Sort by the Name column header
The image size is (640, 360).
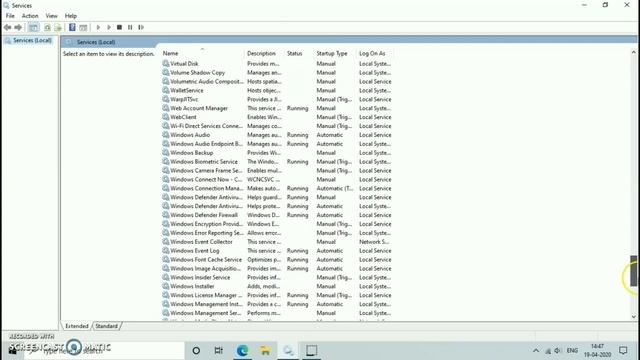(170, 53)
